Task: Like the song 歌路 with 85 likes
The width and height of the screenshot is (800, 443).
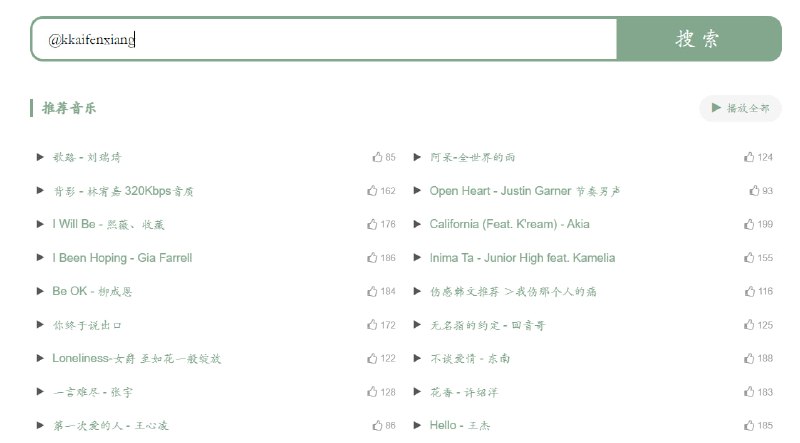Action: [x=377, y=157]
